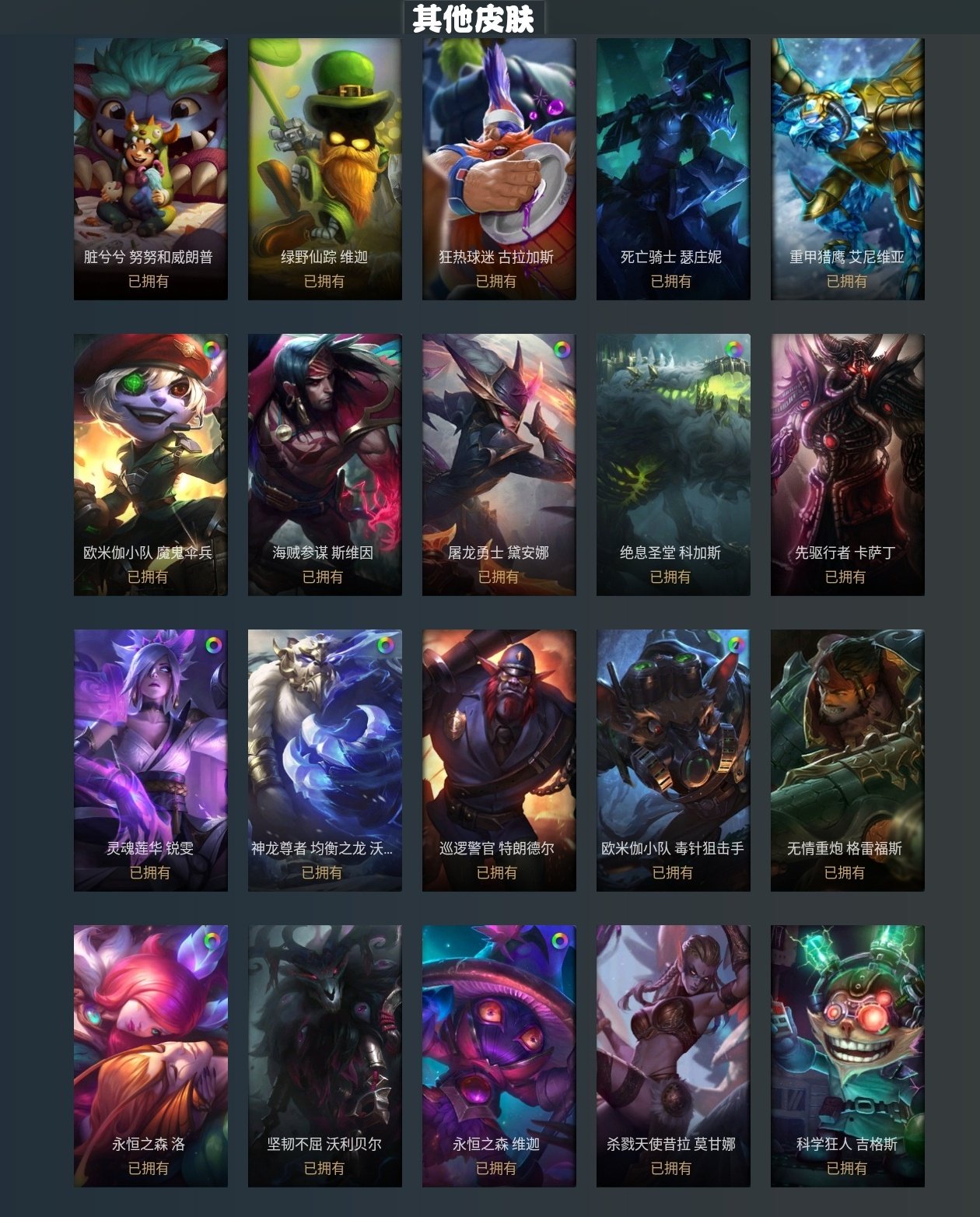Screen dimensions: 980x1217
Task: Click chroma icon on 永恒之森 维迦 card
Action: click(560, 941)
